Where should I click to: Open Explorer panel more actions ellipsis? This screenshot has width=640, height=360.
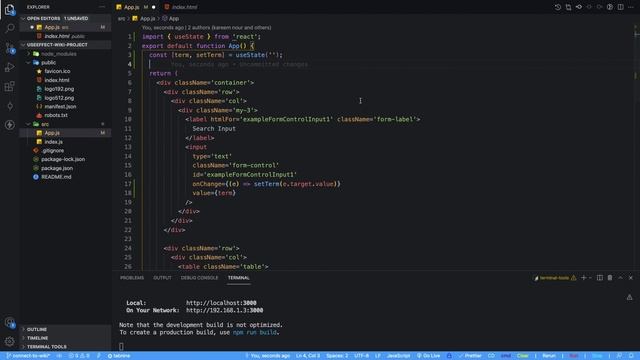click(102, 7)
